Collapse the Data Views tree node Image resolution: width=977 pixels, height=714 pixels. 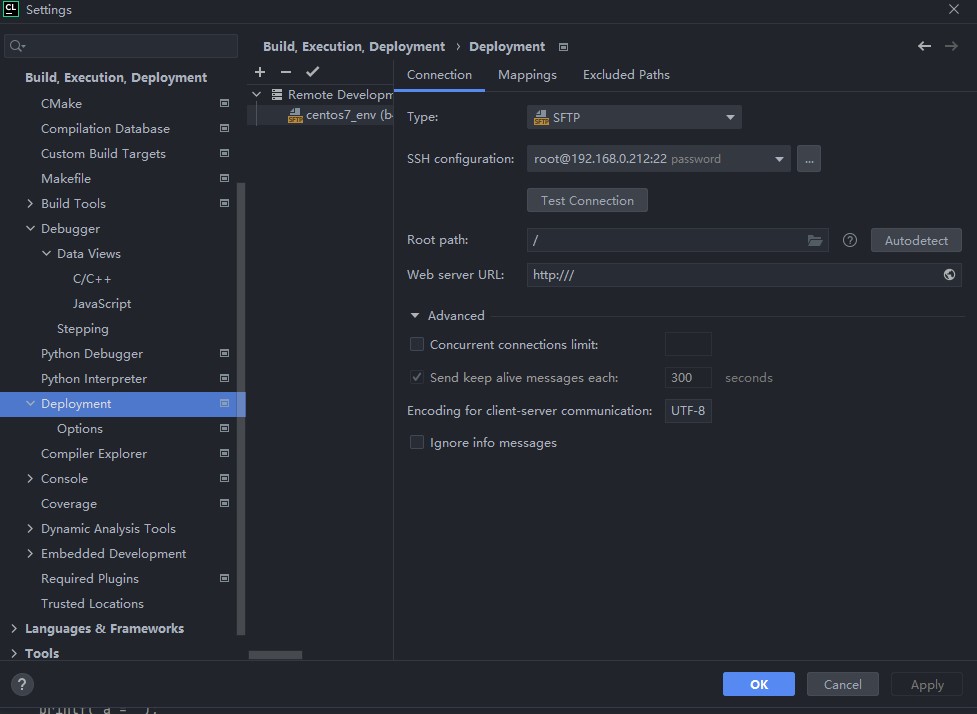(46, 254)
